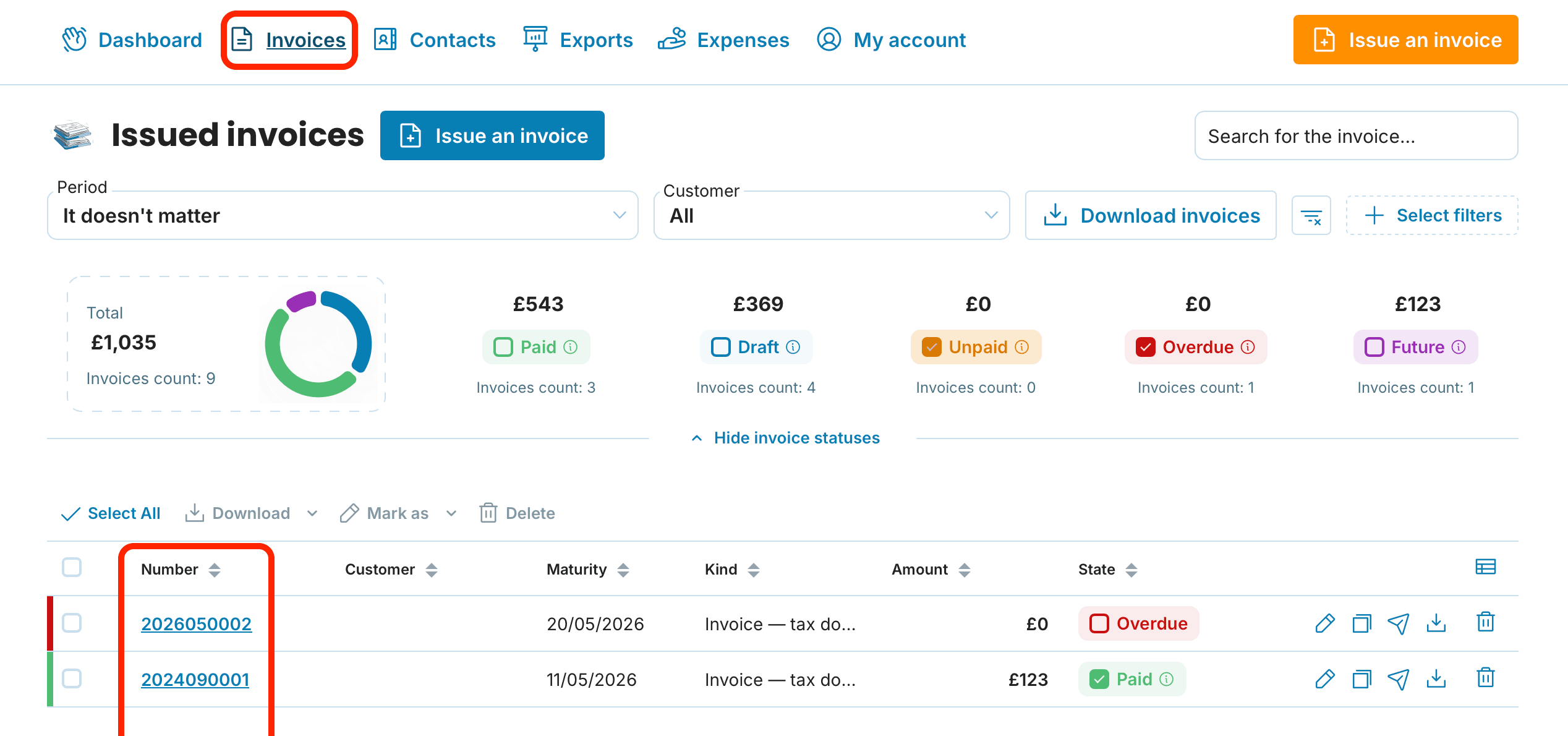Toggle the Overdue status filter

1146,347
